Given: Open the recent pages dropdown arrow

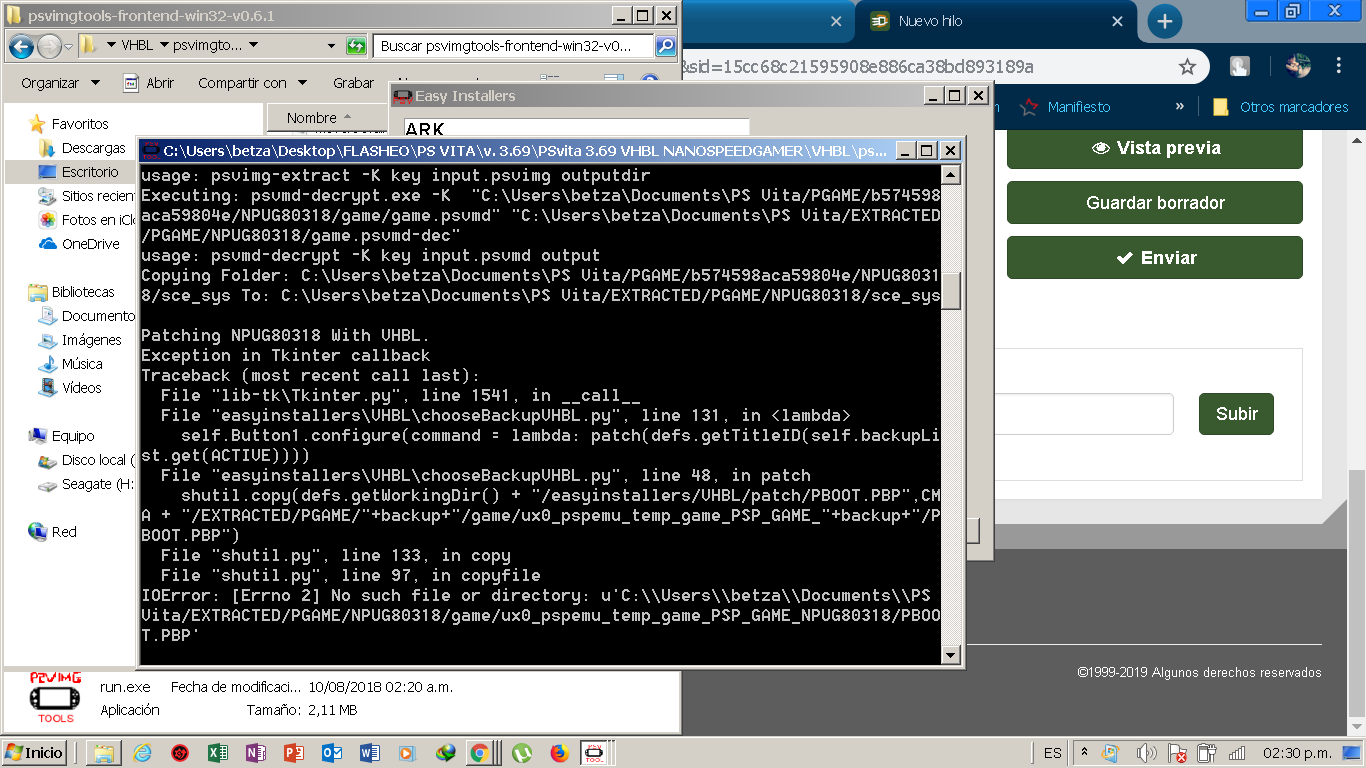Looking at the screenshot, I should point(68,47).
